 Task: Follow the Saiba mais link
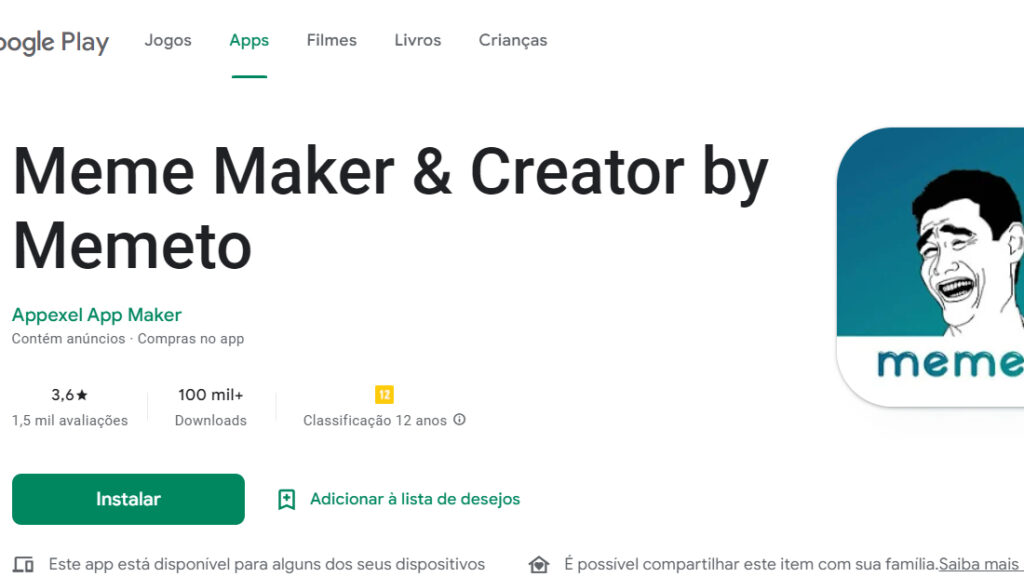(x=980, y=564)
